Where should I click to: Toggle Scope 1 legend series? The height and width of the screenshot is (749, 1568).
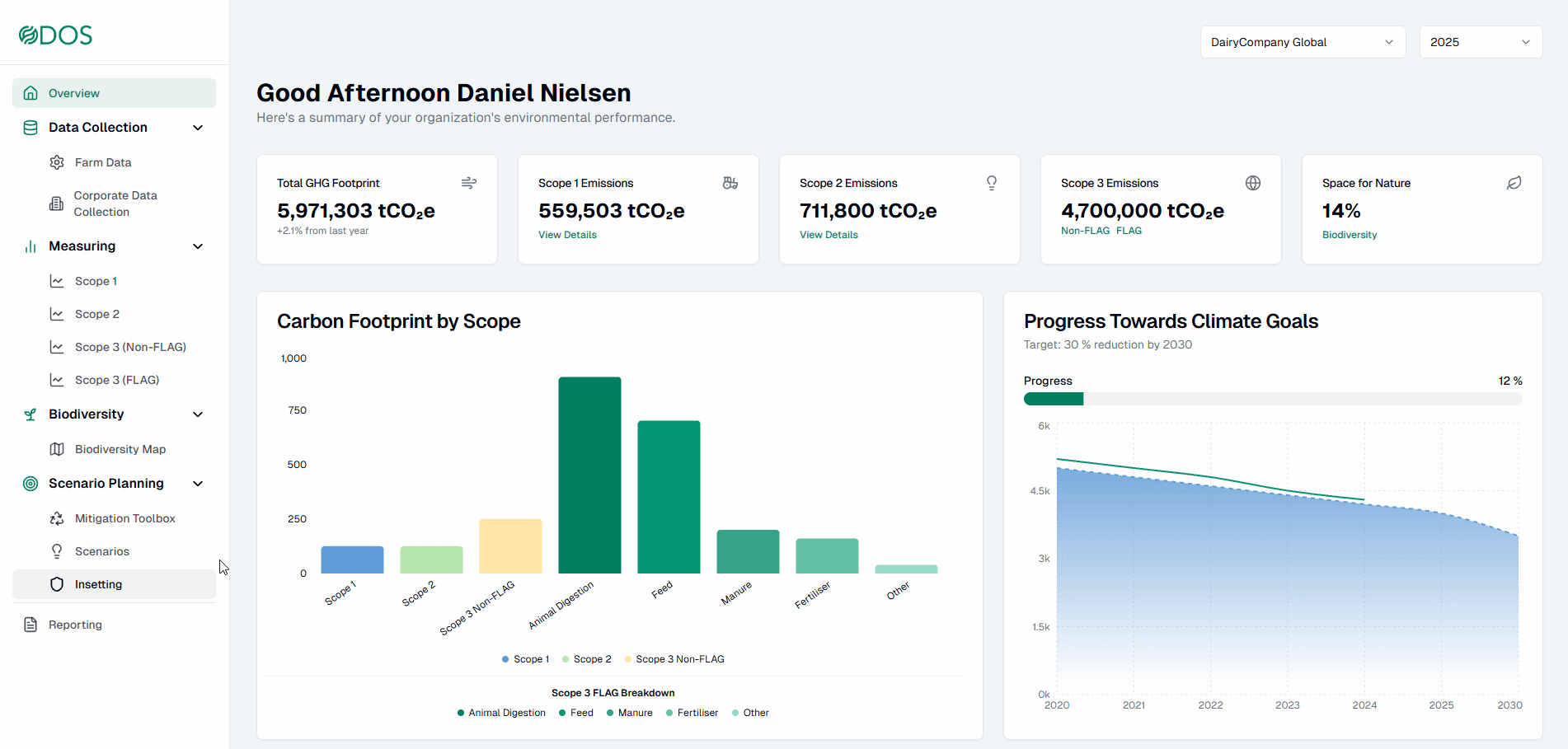(x=526, y=659)
